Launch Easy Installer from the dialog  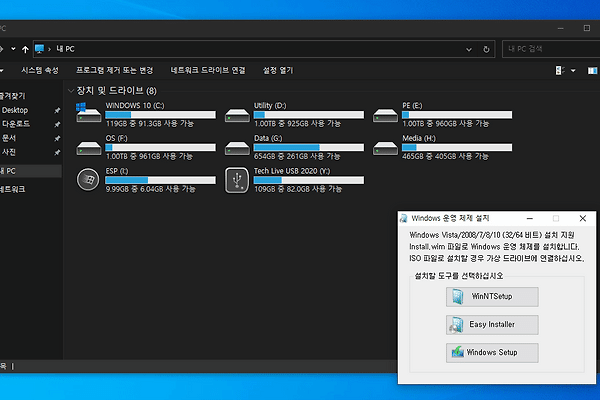click(x=492, y=325)
